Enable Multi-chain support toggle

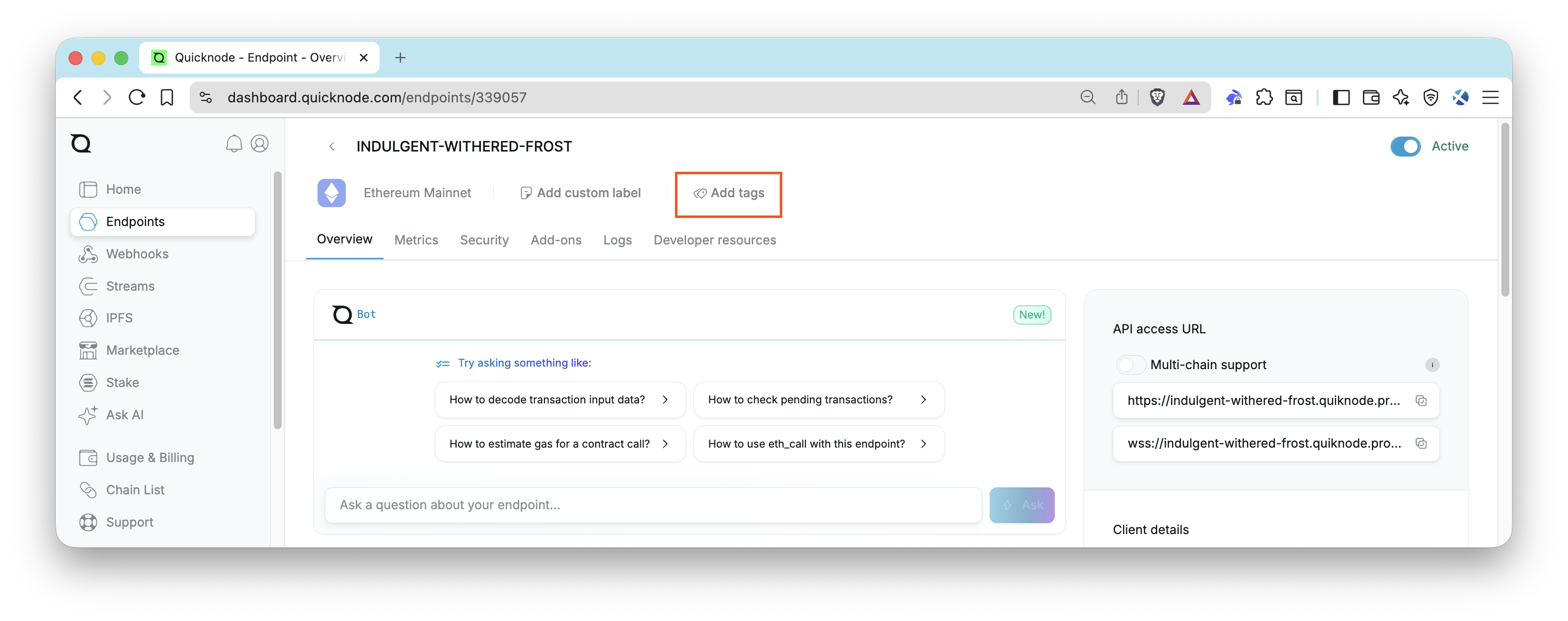coord(1130,365)
